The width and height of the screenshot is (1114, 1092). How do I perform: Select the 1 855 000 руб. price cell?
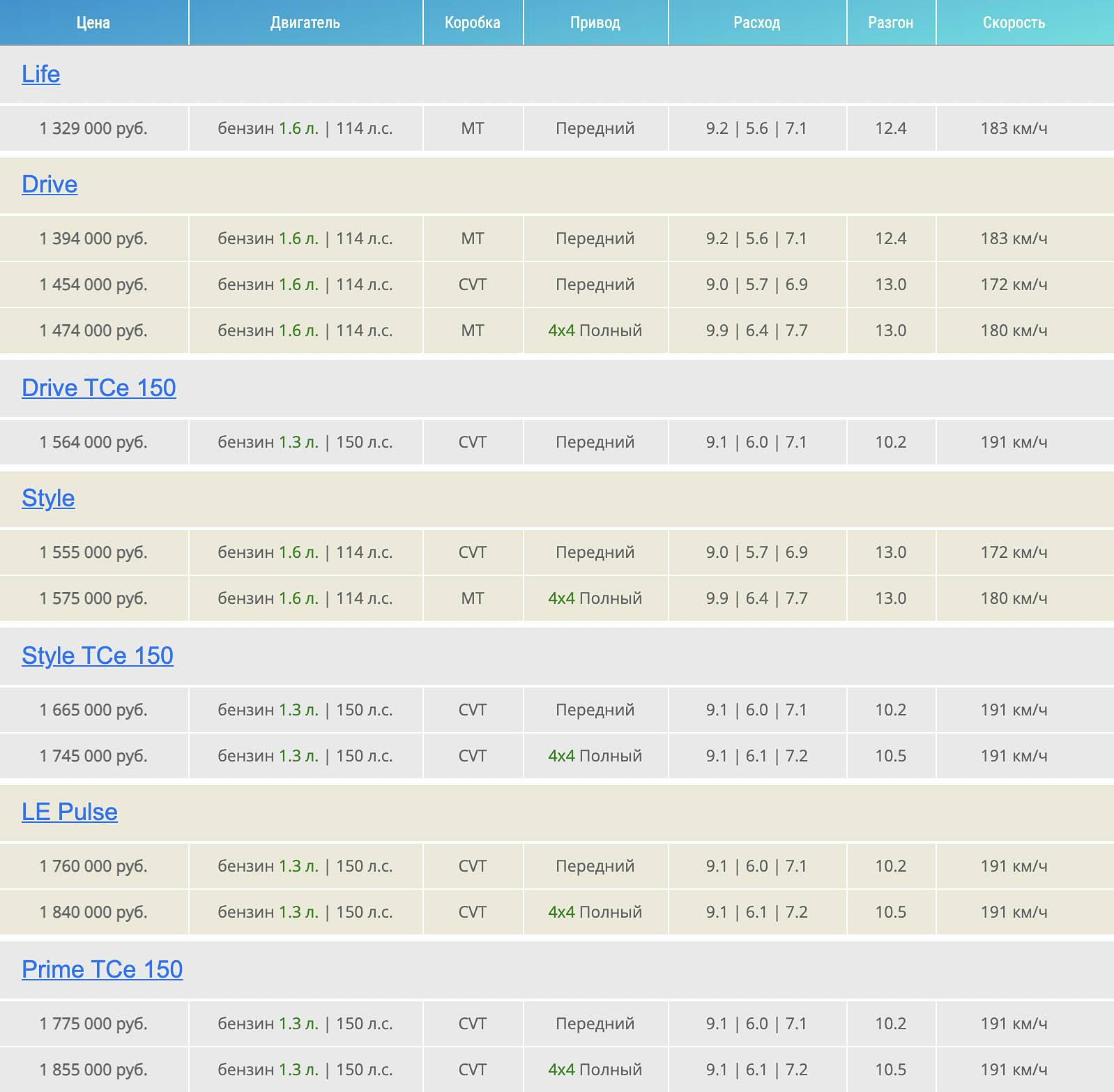pyautogui.click(x=93, y=1070)
